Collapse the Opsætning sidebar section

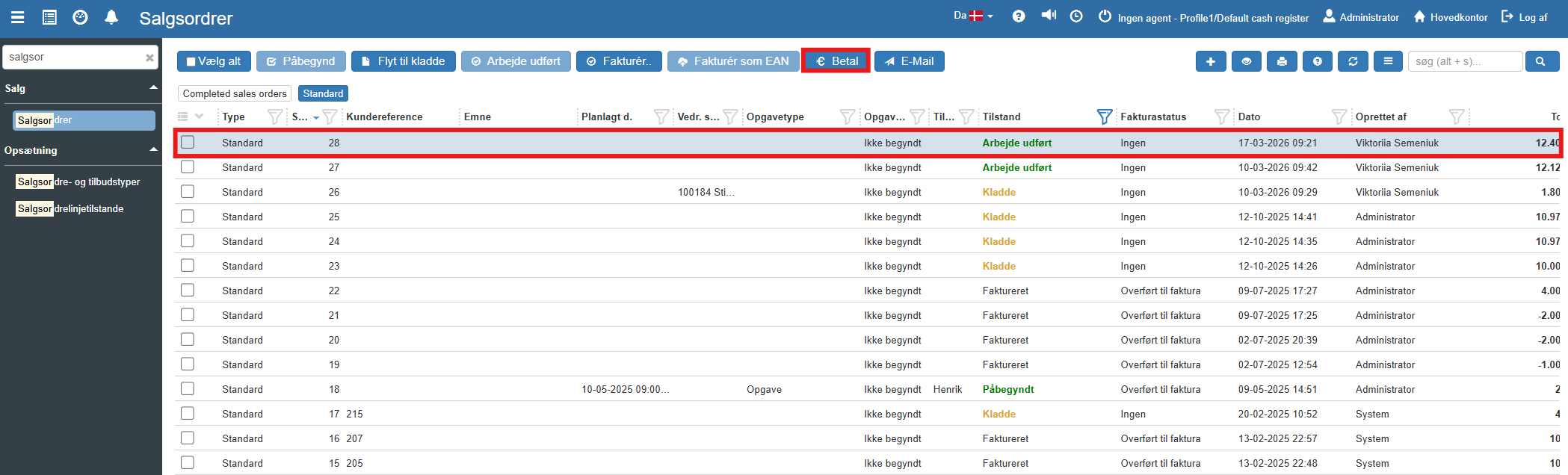pos(153,150)
